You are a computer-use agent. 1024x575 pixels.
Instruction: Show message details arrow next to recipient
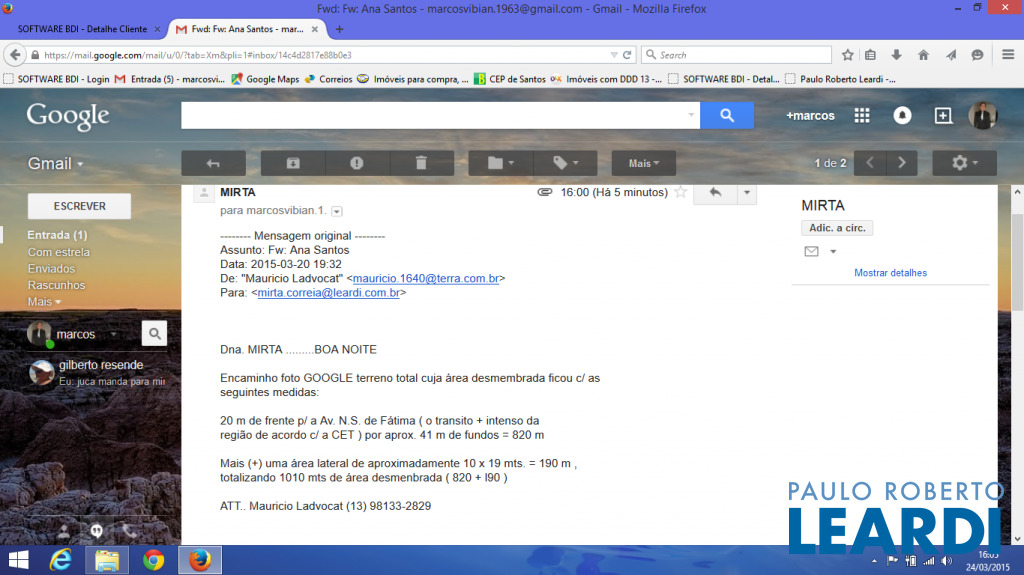(x=337, y=211)
